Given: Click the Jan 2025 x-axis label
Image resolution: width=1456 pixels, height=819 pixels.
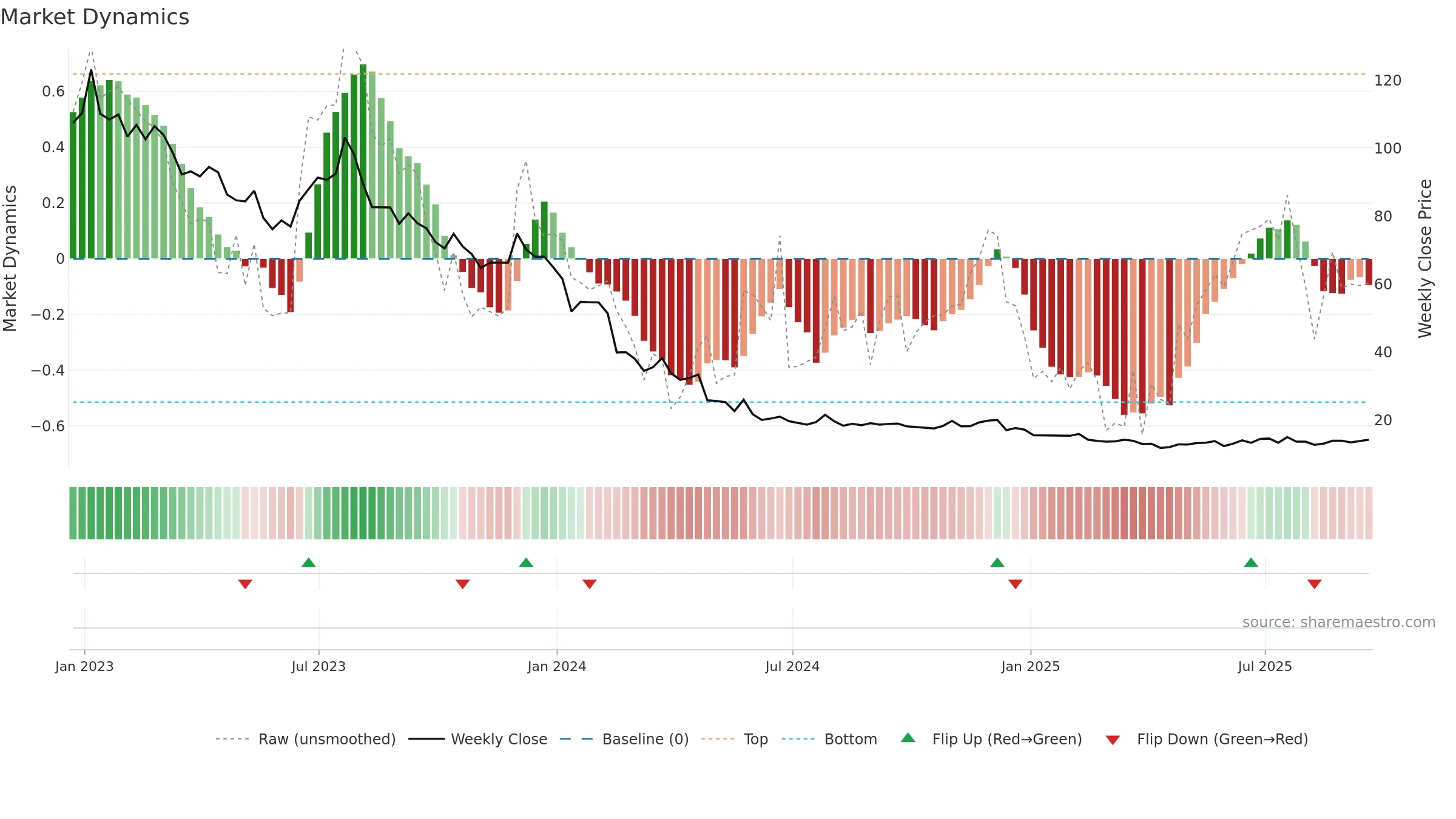Looking at the screenshot, I should point(1031,666).
